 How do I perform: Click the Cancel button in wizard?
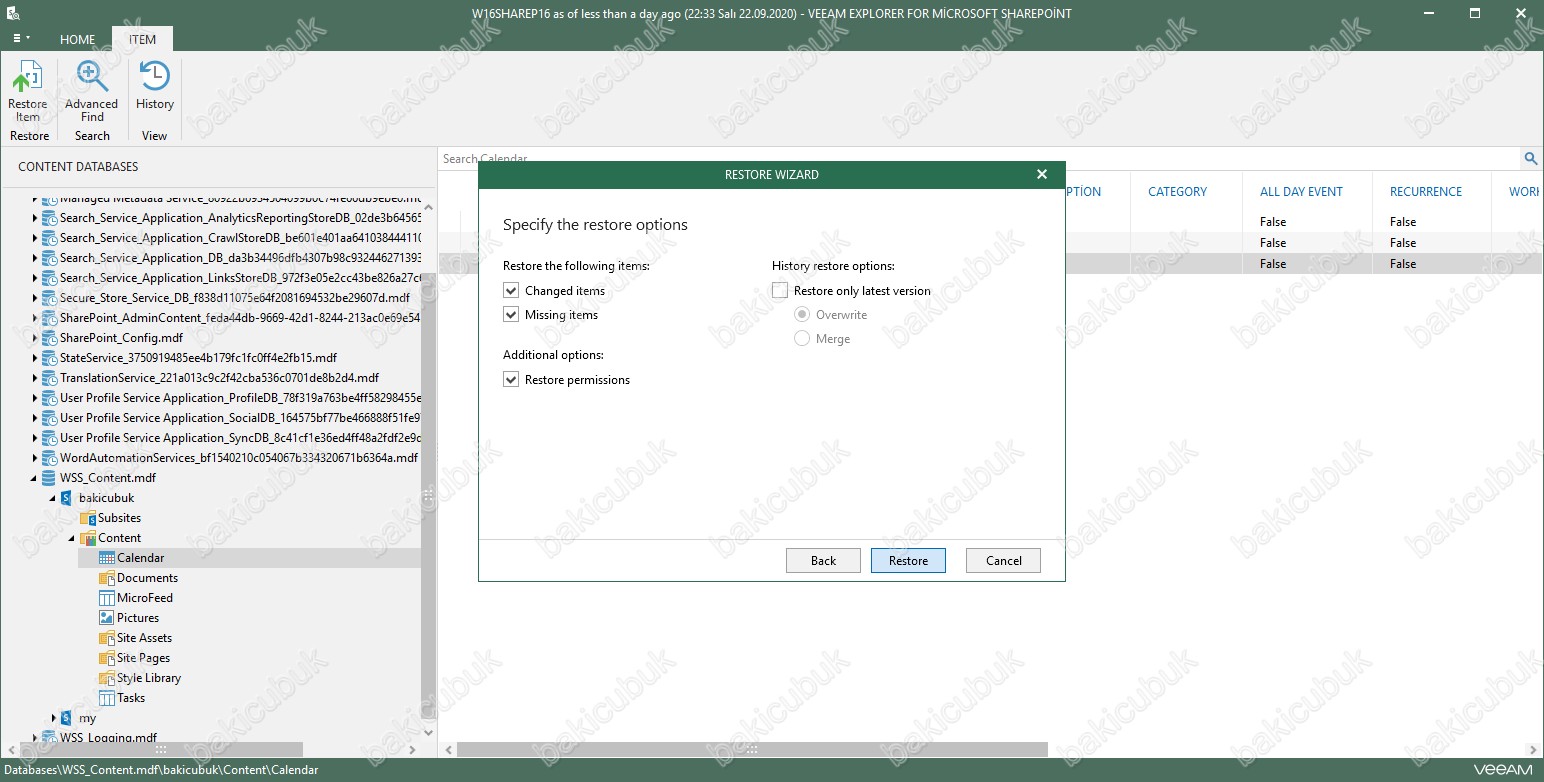(1003, 561)
